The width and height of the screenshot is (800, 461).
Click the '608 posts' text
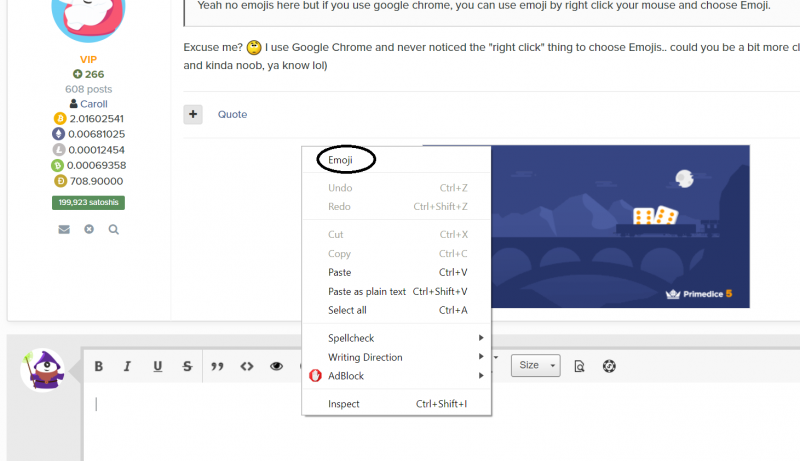(x=88, y=89)
